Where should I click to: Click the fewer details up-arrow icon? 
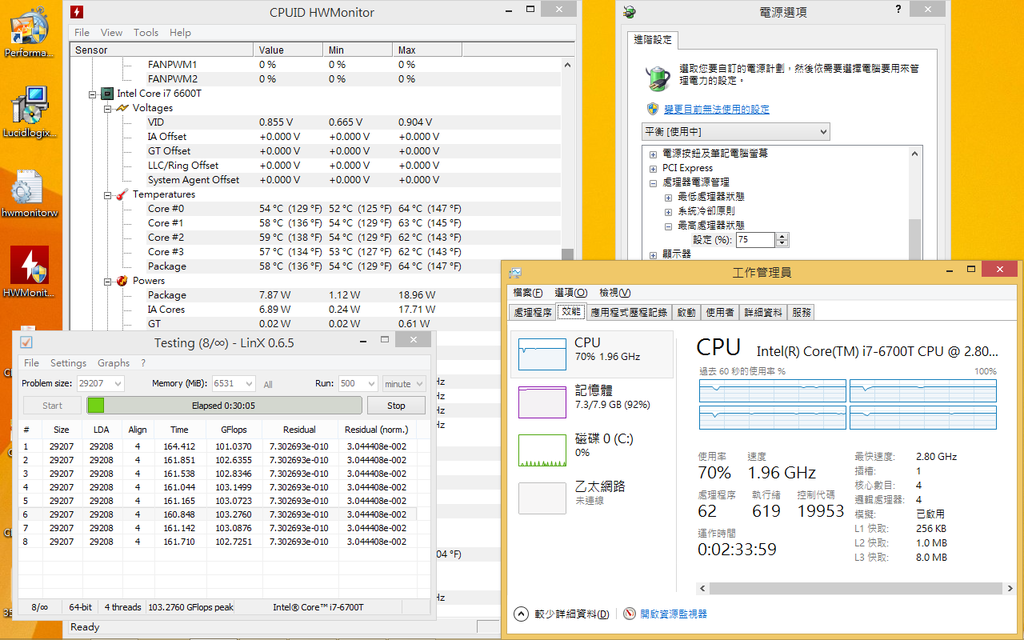coord(521,614)
